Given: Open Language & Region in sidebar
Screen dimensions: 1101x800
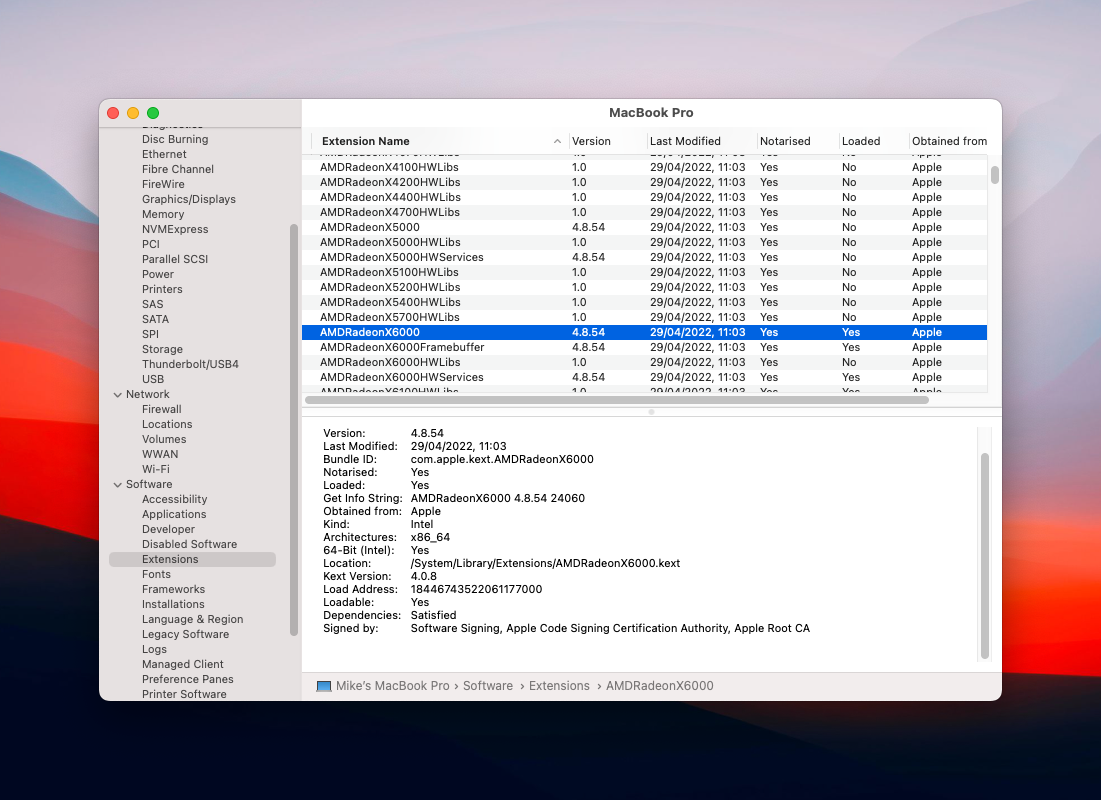Looking at the screenshot, I should pos(192,619).
